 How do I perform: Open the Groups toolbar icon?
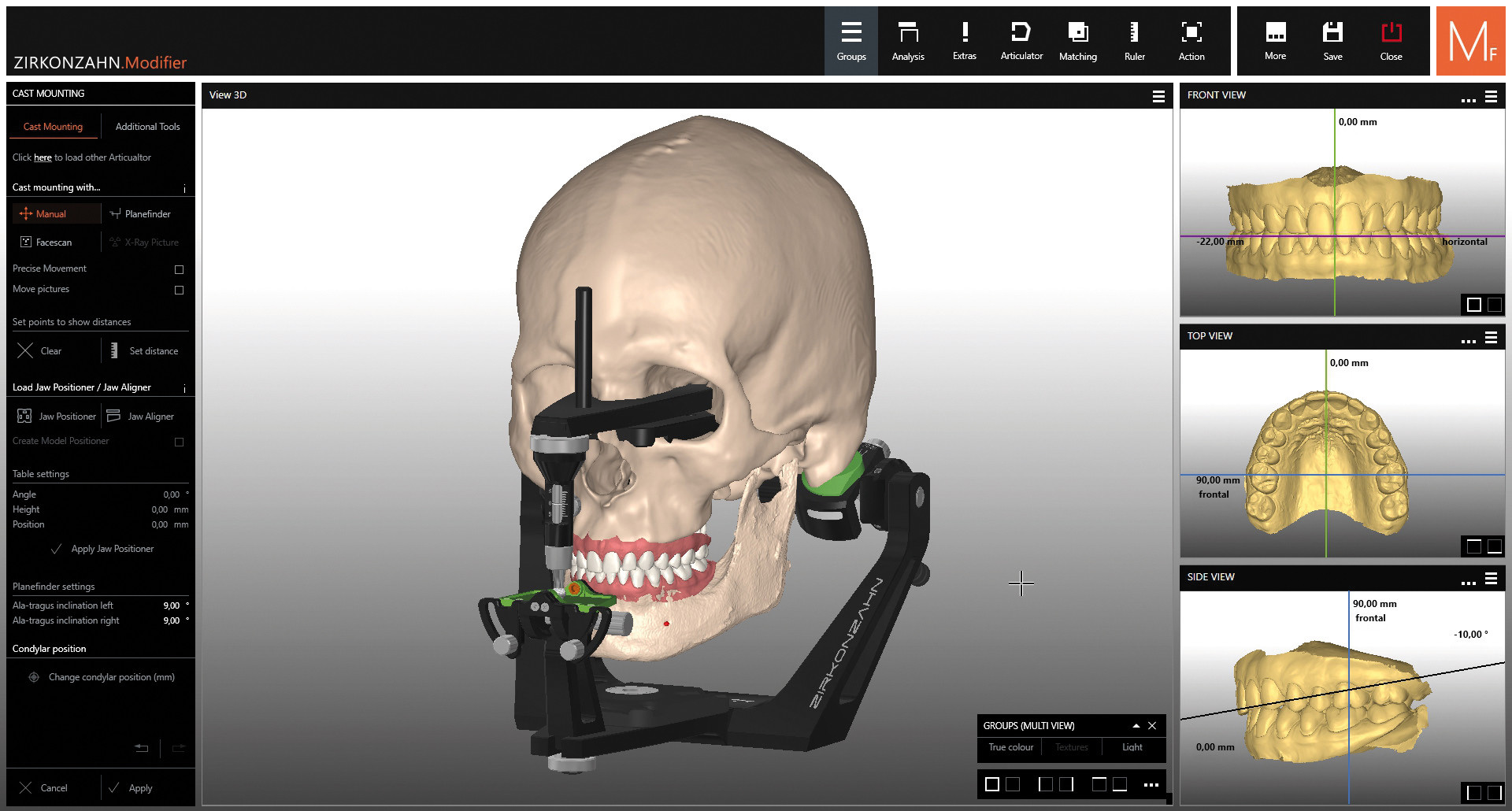pyautogui.click(x=850, y=41)
